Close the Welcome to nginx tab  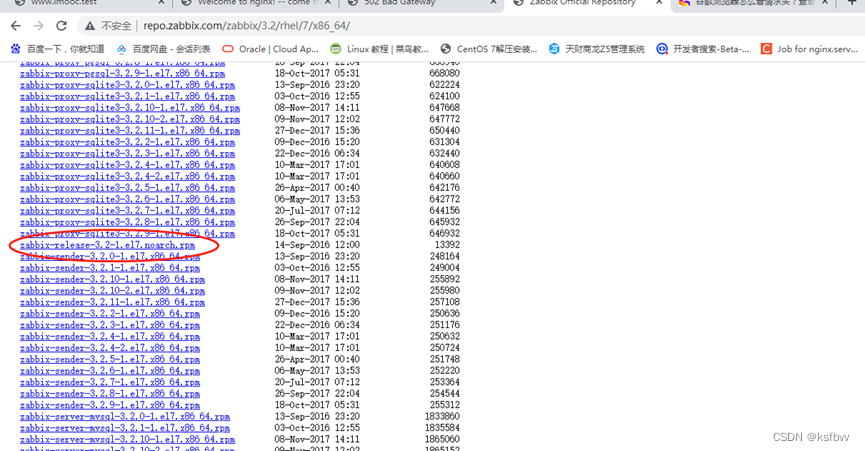(x=328, y=3)
